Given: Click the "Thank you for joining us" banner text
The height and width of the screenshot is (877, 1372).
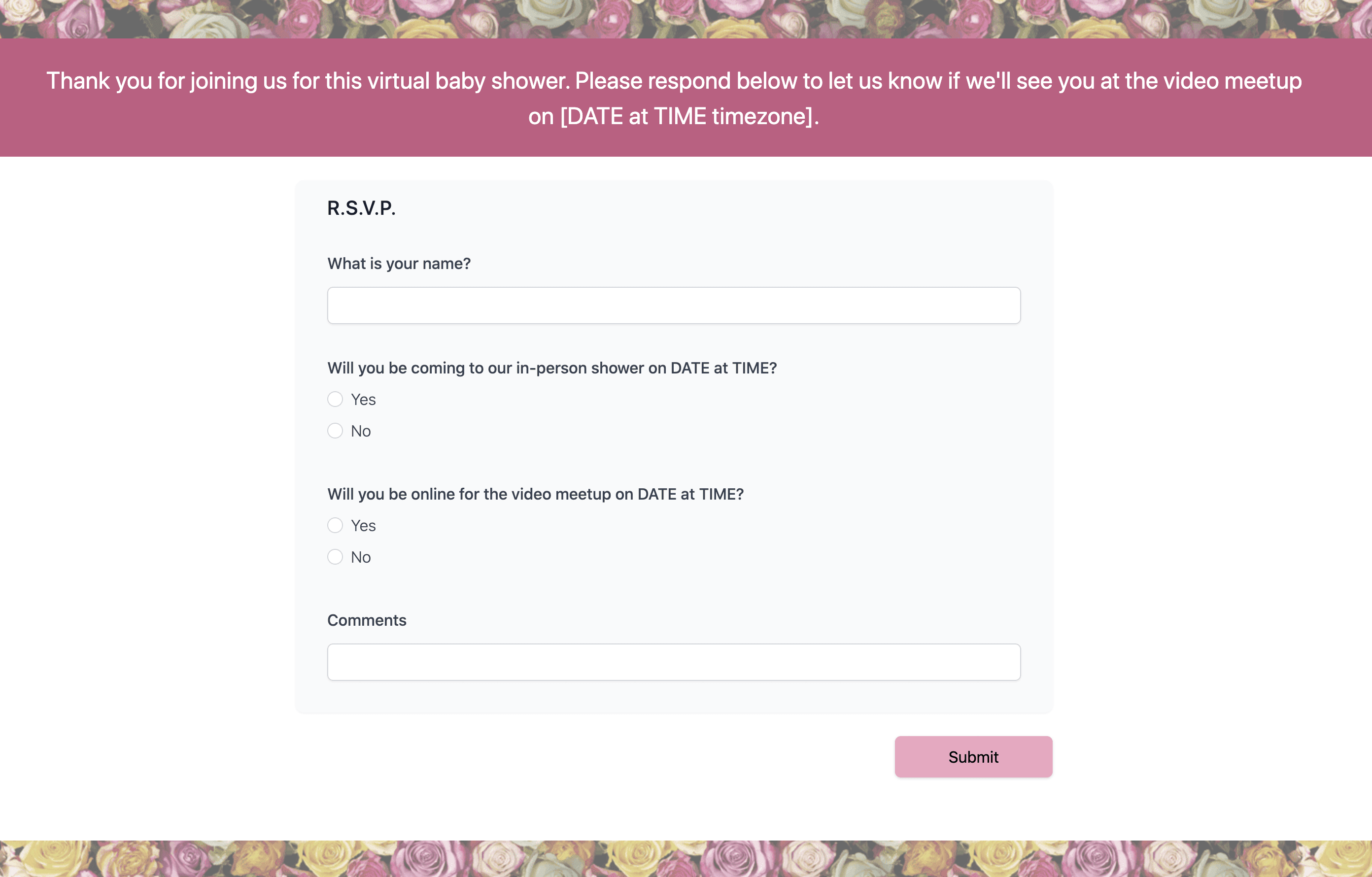Looking at the screenshot, I should 674,81.
